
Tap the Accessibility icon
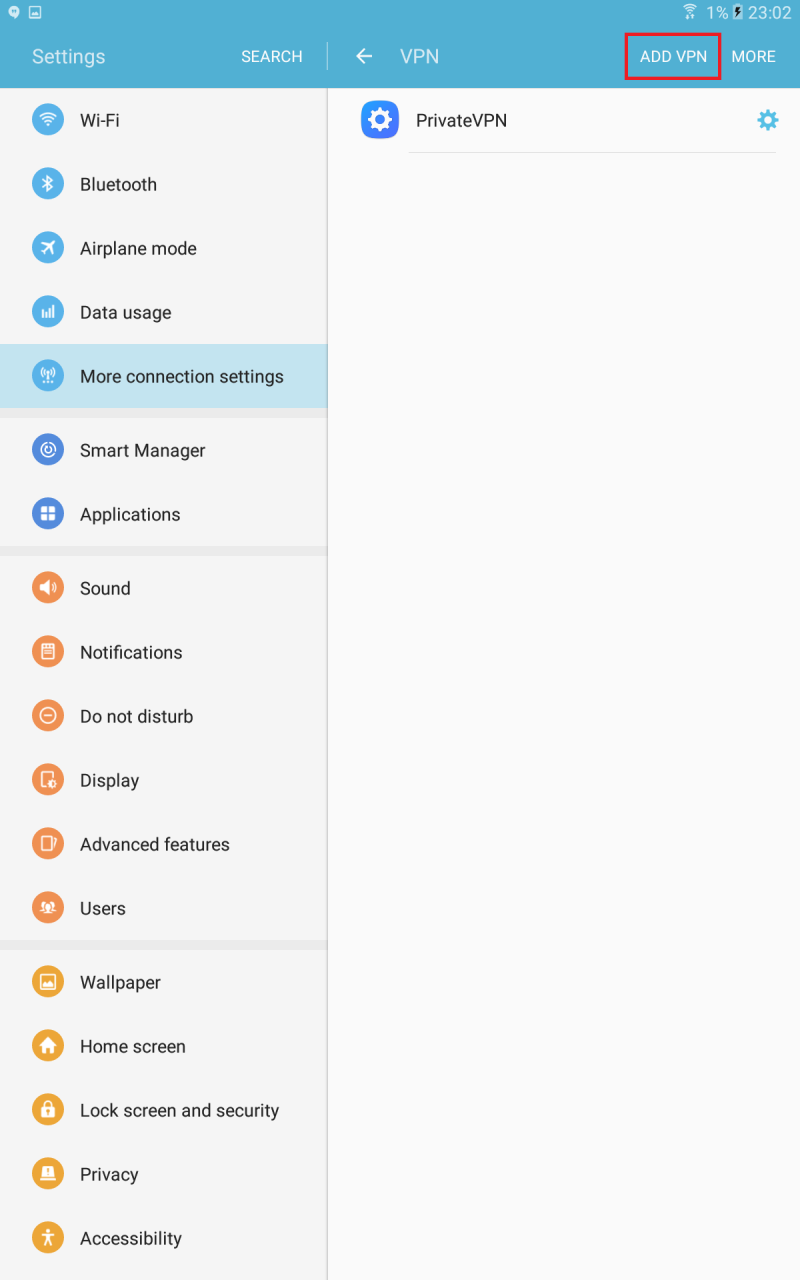click(48, 1238)
